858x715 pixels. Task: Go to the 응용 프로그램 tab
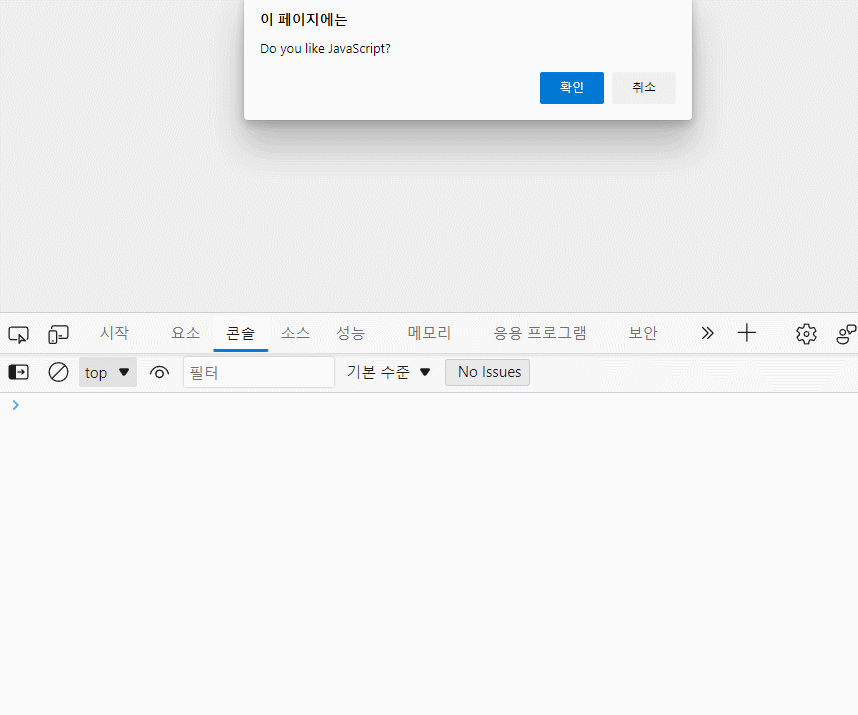pos(540,333)
